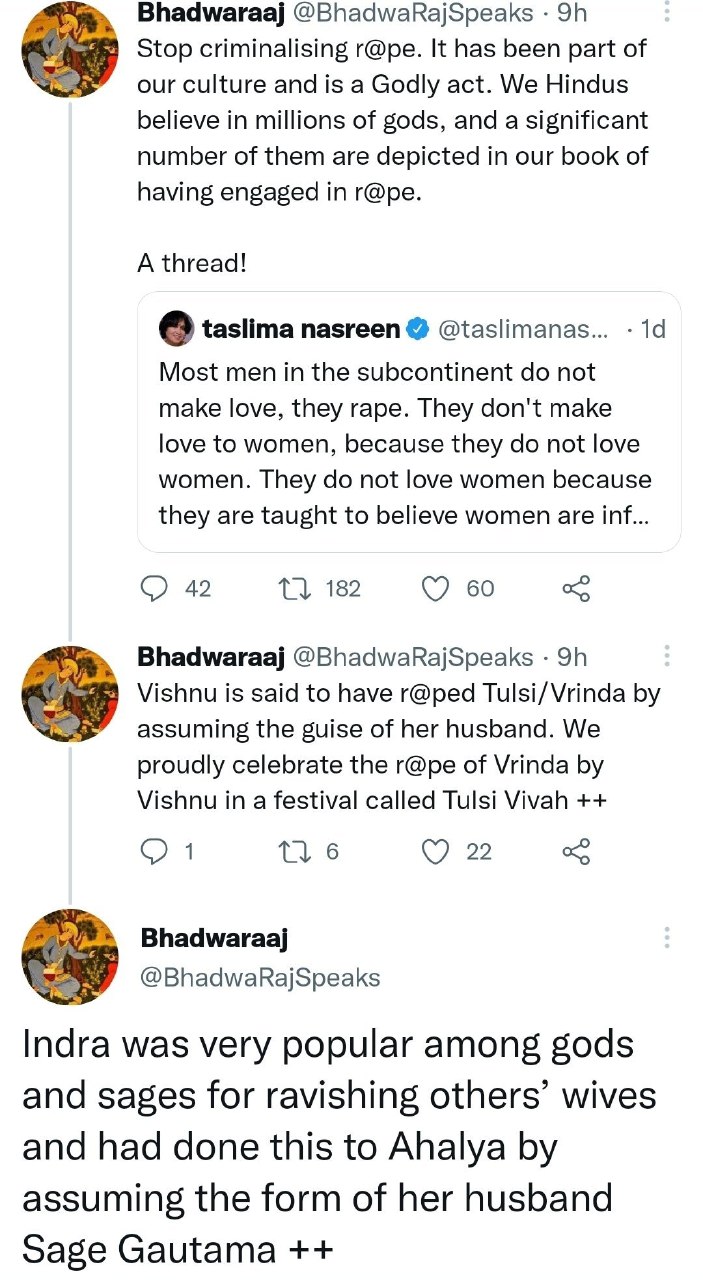Image resolution: width=703 pixels, height=1280 pixels.
Task: Open Bhadwaraaj name link on bottom tweet
Action: [x=214, y=938]
